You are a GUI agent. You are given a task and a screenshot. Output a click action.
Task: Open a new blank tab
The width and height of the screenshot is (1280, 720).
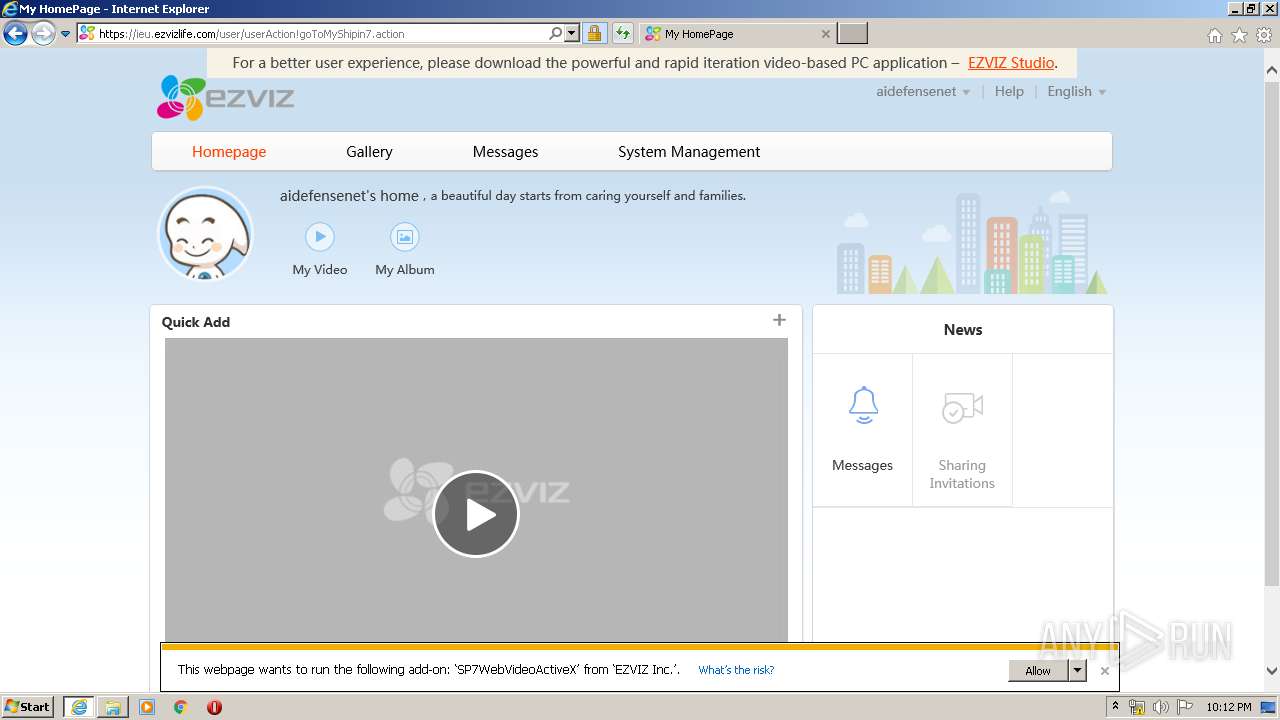(x=852, y=34)
